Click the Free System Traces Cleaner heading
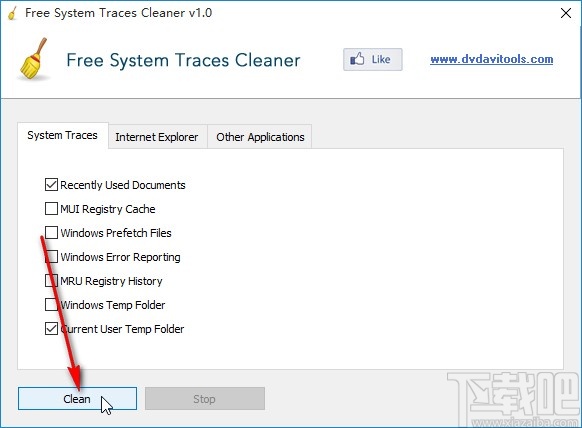582x428 pixels. click(x=183, y=60)
